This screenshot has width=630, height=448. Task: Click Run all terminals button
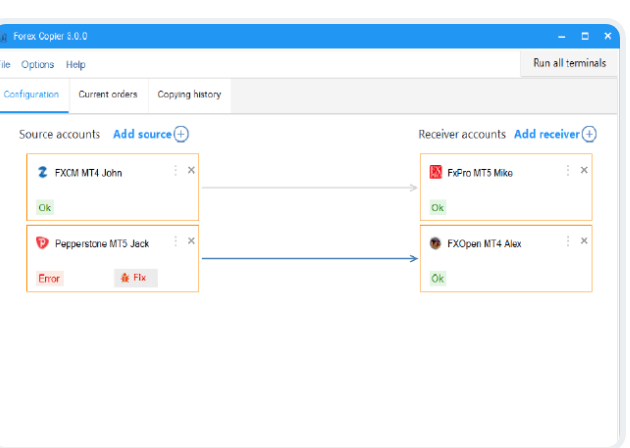pos(569,63)
